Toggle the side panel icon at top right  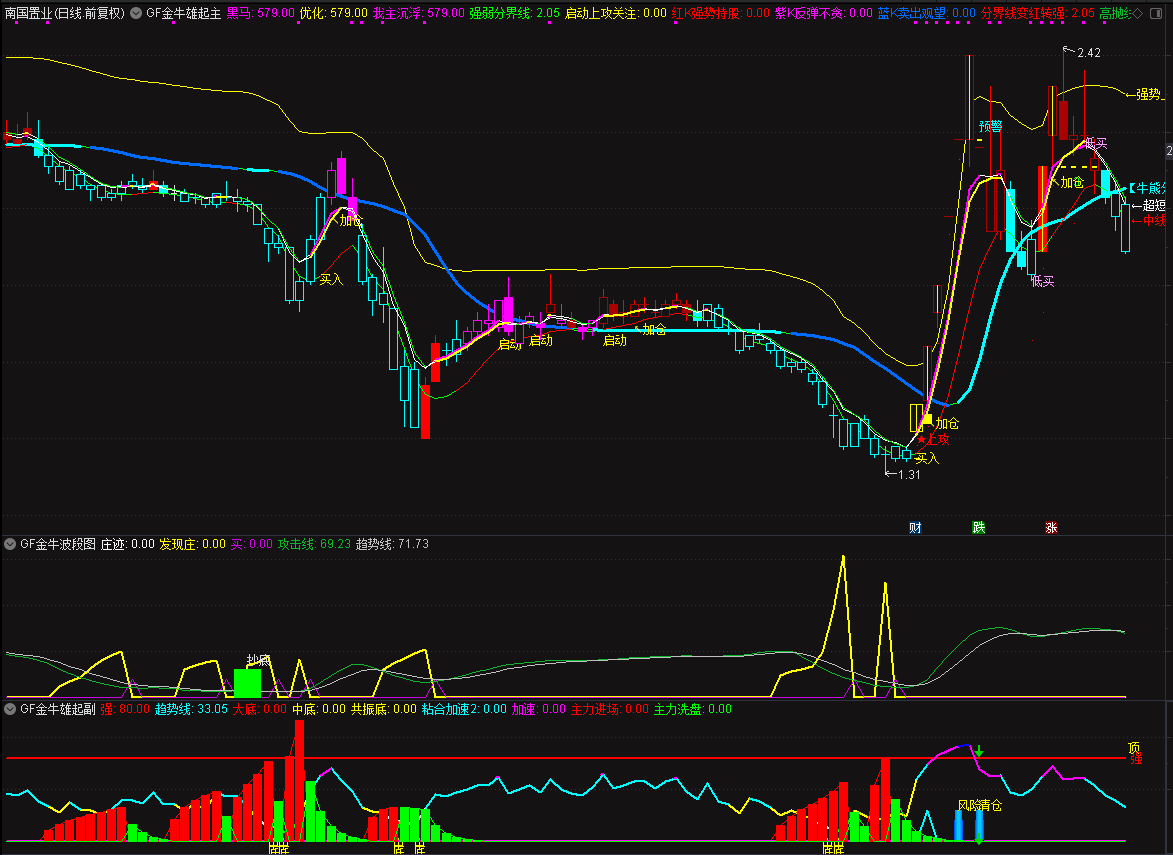pos(1157,13)
